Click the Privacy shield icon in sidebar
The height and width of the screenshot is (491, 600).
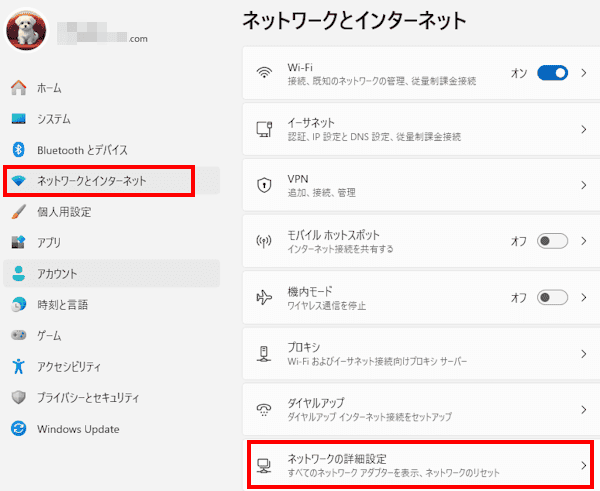18,397
